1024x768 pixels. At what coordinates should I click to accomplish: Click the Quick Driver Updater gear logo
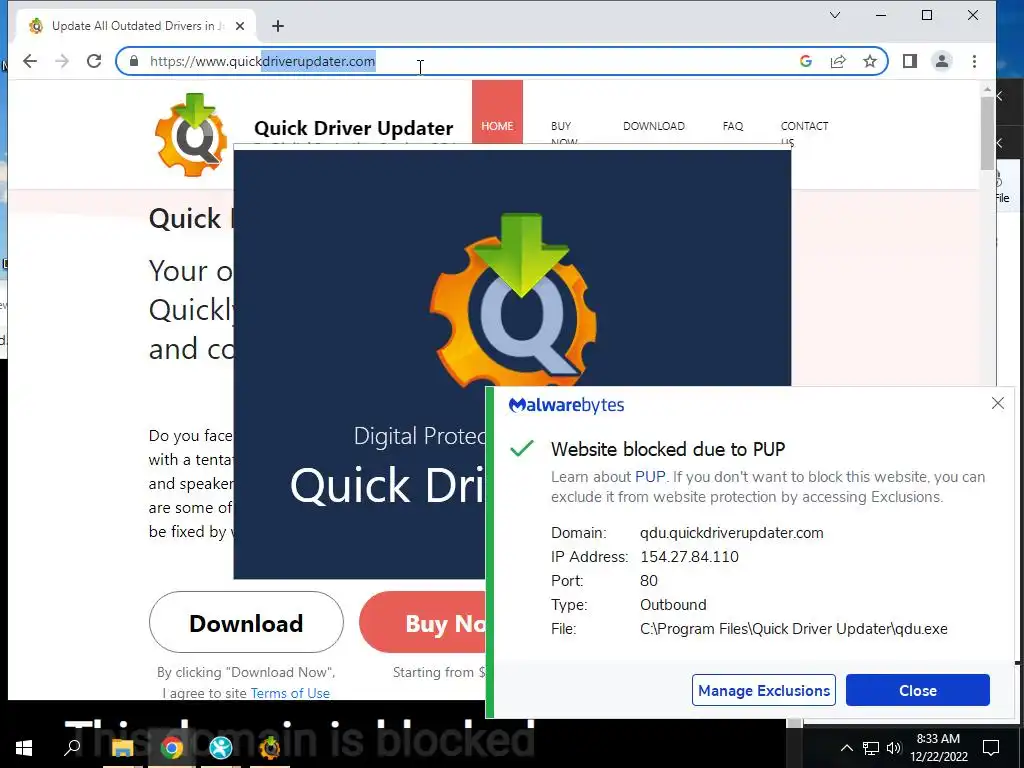pyautogui.click(x=191, y=135)
